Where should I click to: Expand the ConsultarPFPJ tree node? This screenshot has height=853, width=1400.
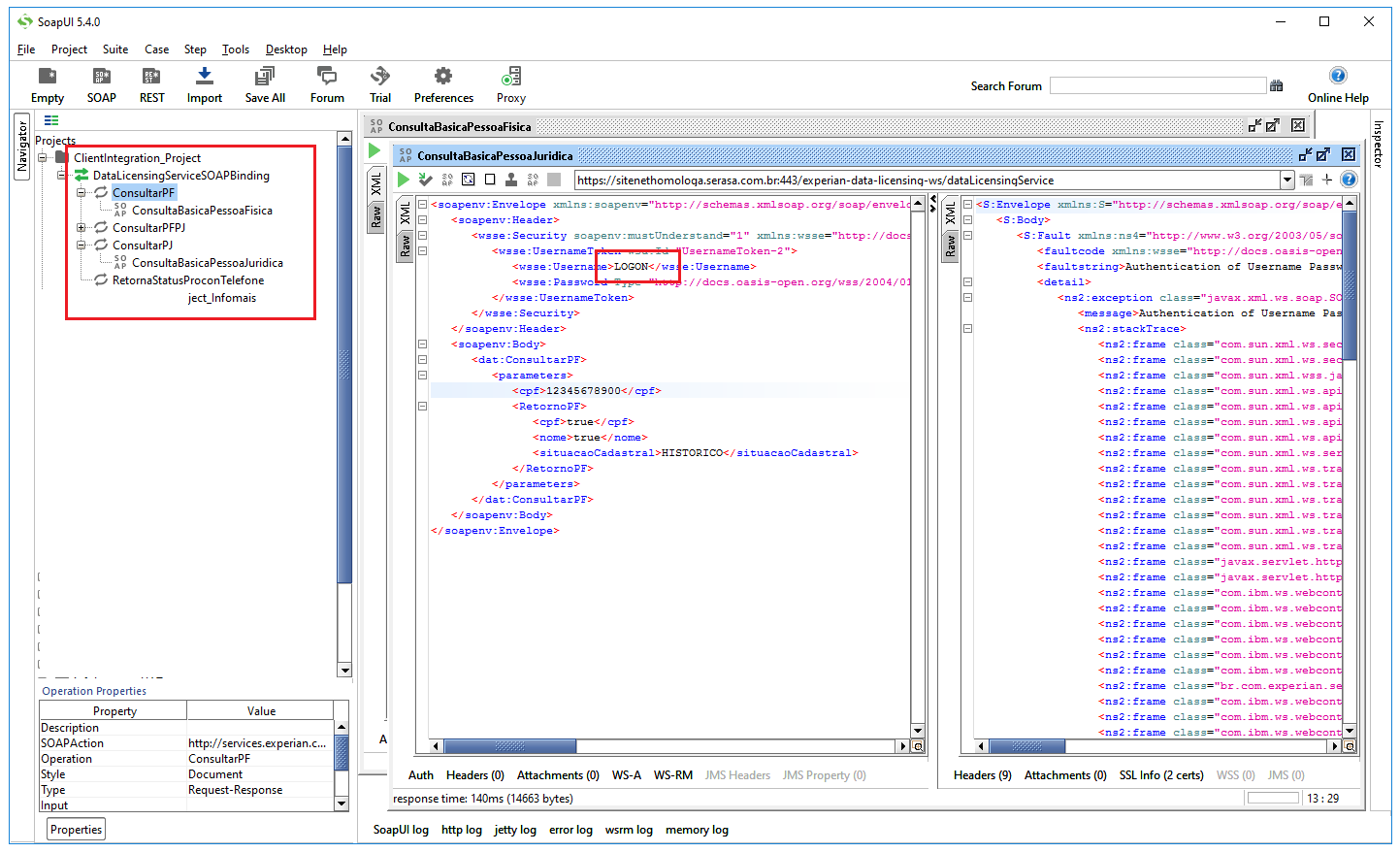click(x=81, y=227)
